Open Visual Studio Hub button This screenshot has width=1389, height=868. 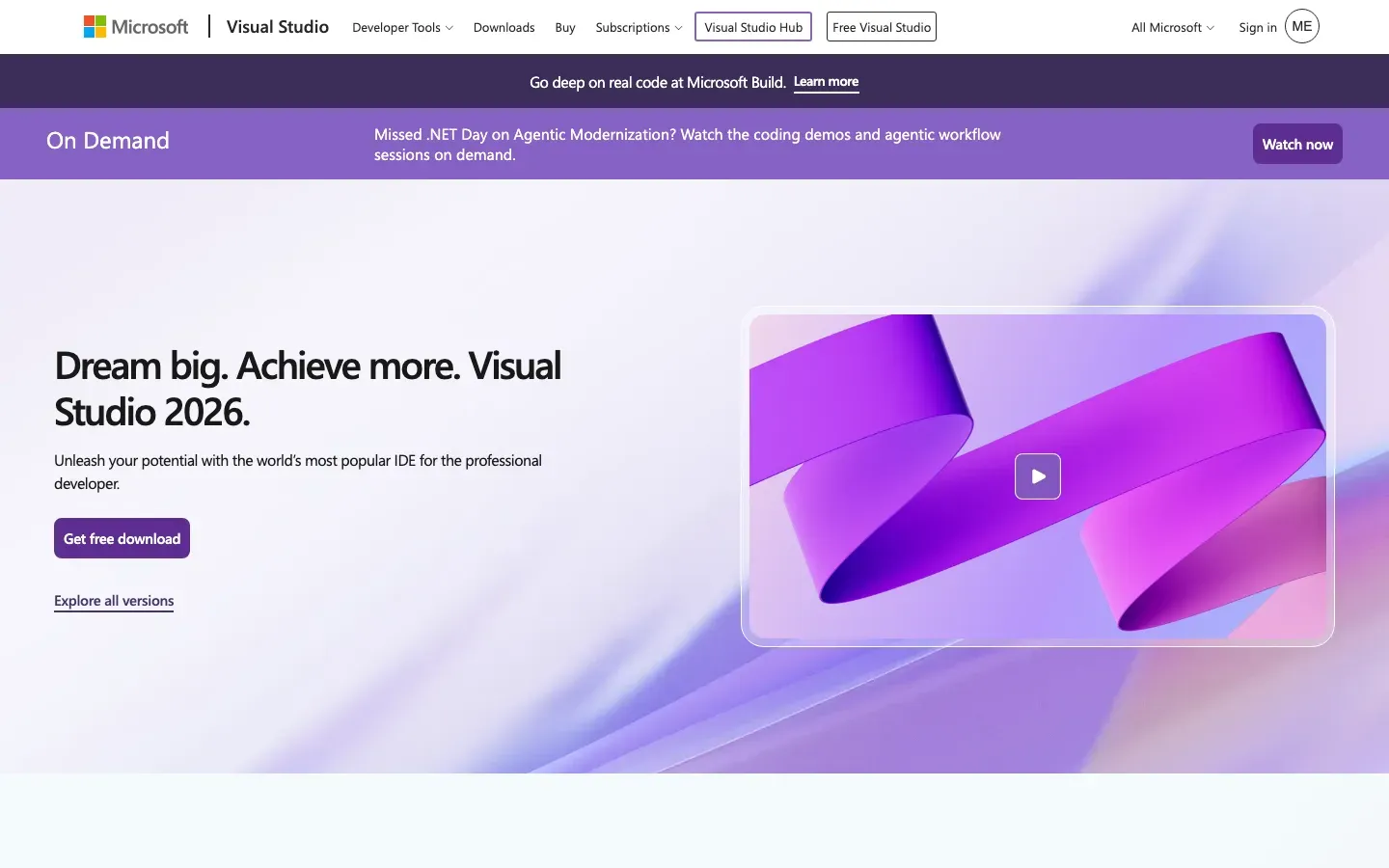(x=753, y=27)
